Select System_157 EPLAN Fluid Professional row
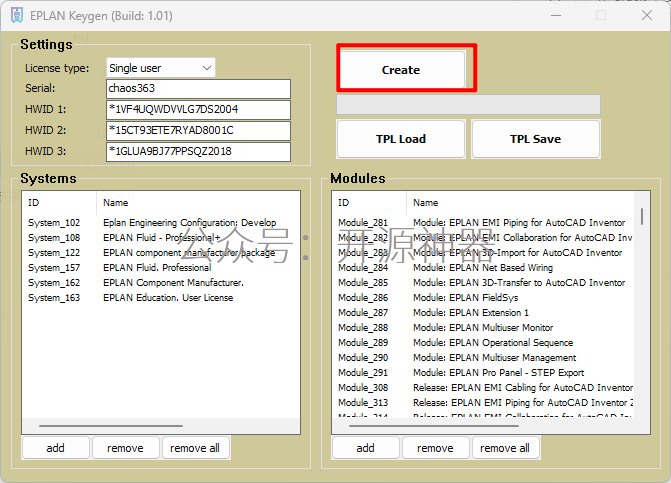This screenshot has width=671, height=483. tap(160, 267)
